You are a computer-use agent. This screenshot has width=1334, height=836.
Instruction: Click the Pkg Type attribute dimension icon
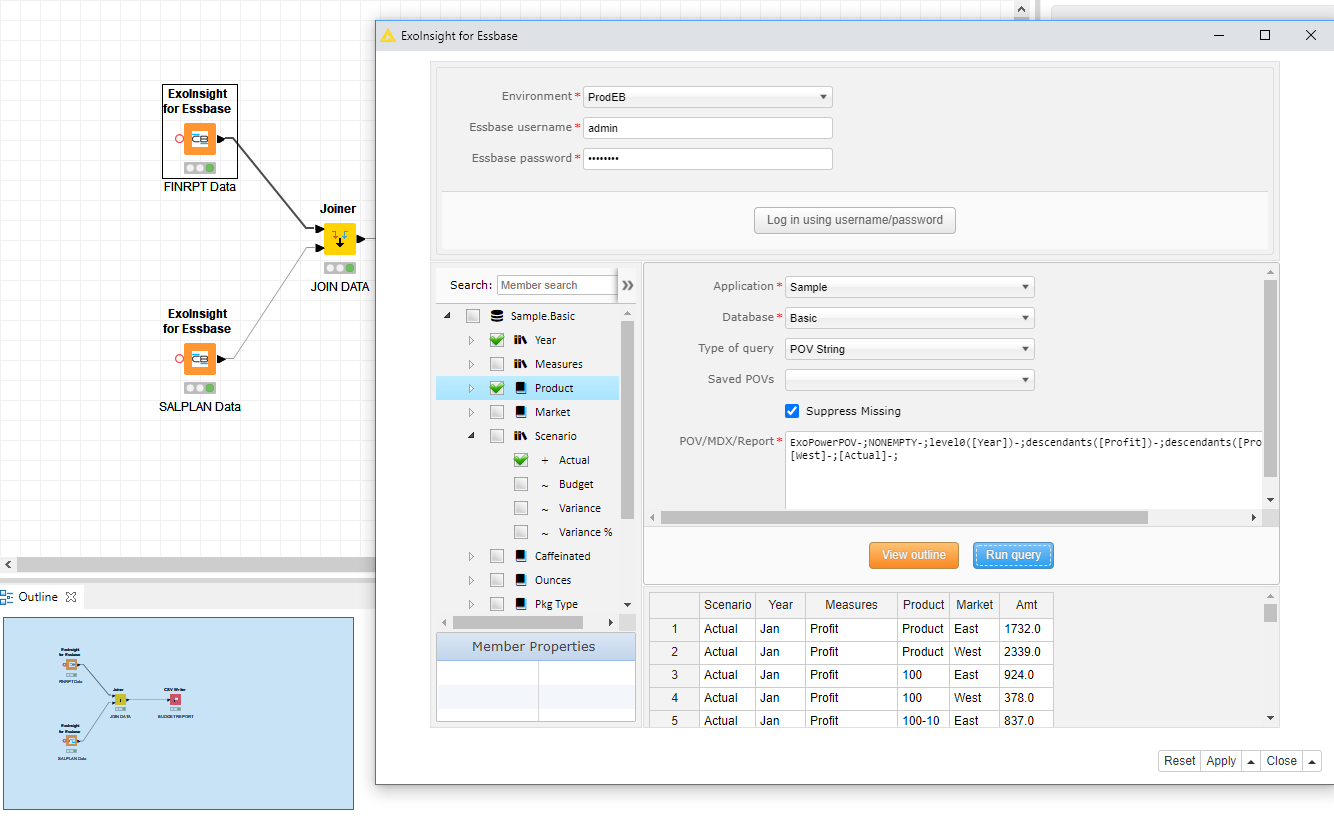pyautogui.click(x=520, y=604)
